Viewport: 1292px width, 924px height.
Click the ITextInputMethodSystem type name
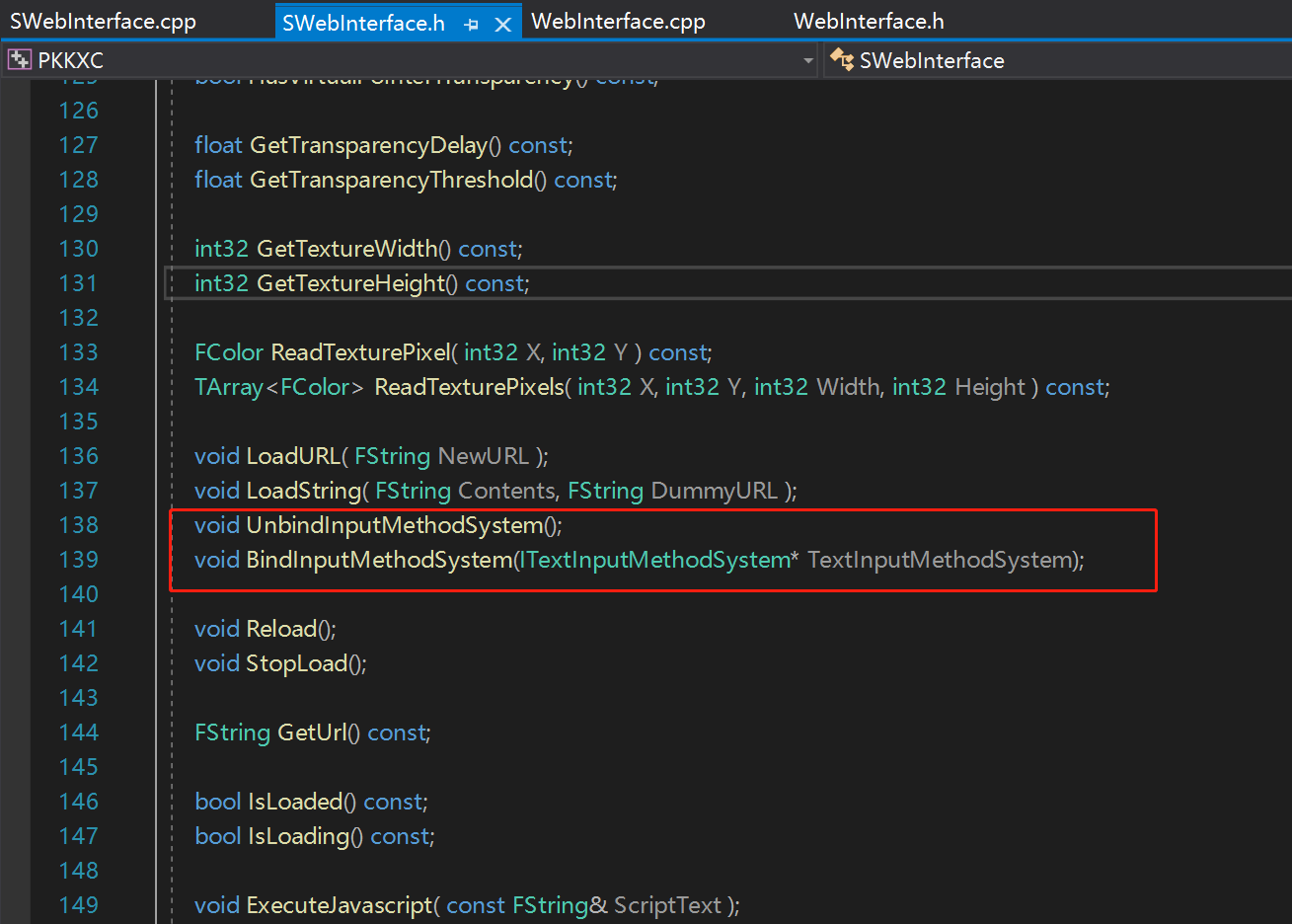[x=655, y=560]
